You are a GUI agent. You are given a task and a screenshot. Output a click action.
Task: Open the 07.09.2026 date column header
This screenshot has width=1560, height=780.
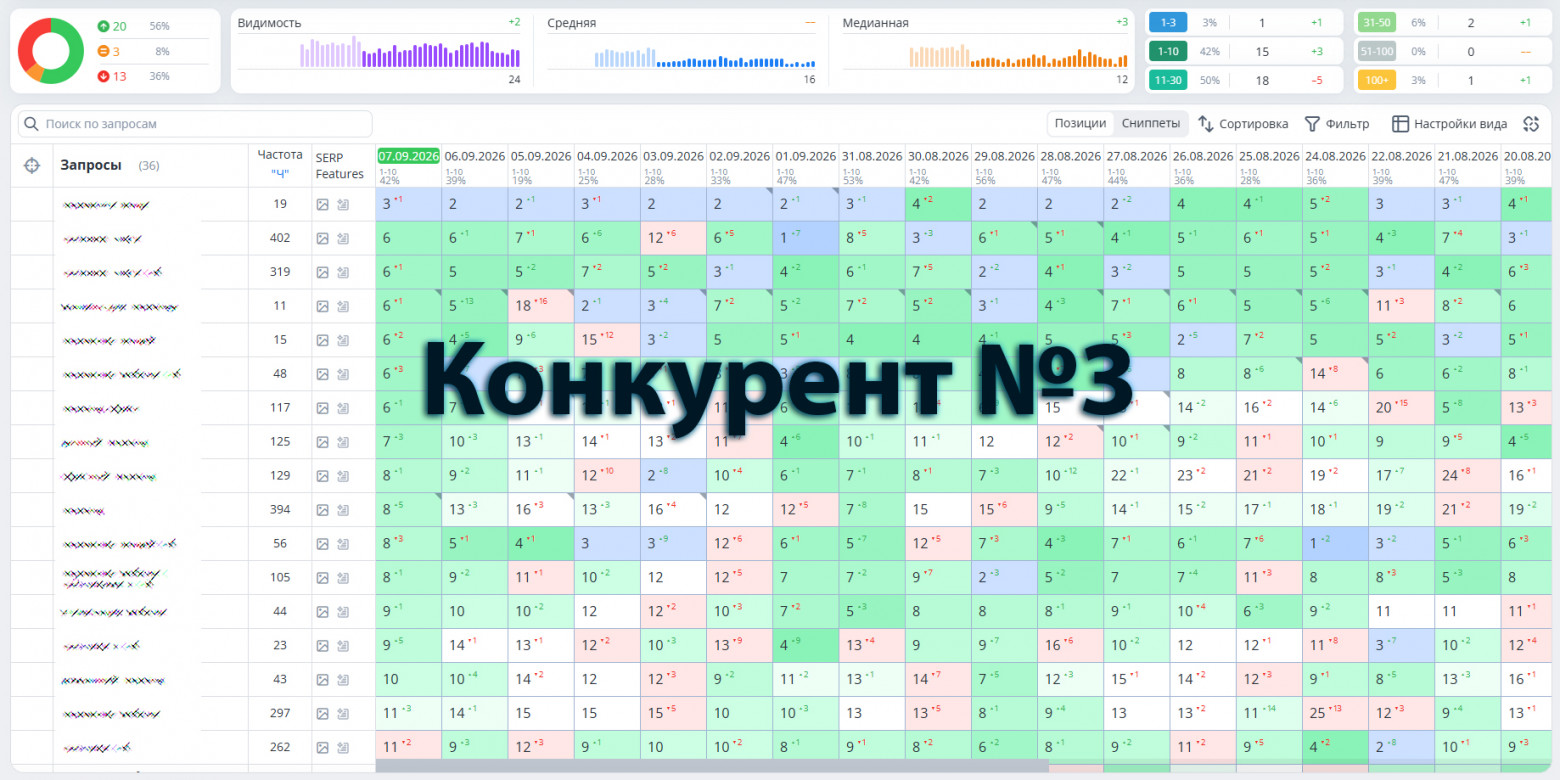408,156
